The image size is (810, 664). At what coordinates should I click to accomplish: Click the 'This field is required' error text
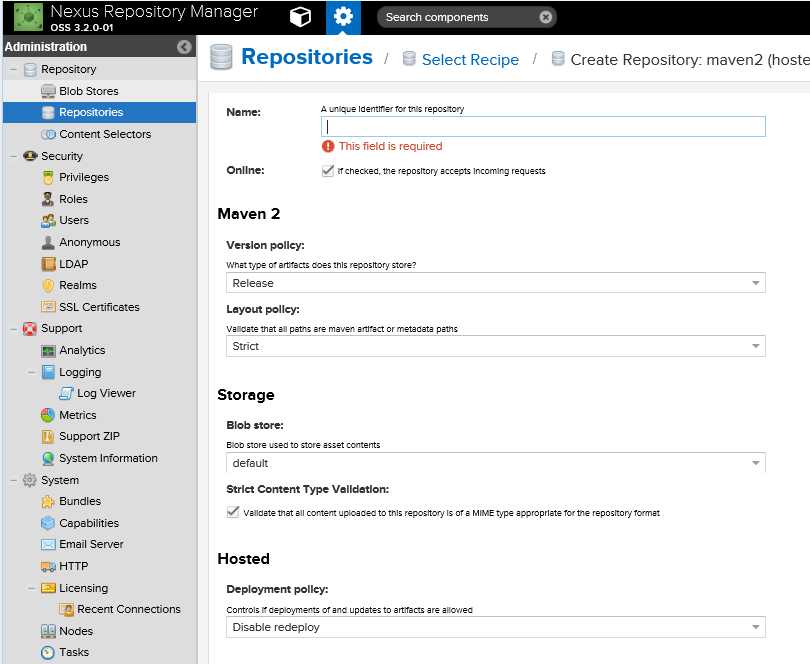[x=391, y=146]
